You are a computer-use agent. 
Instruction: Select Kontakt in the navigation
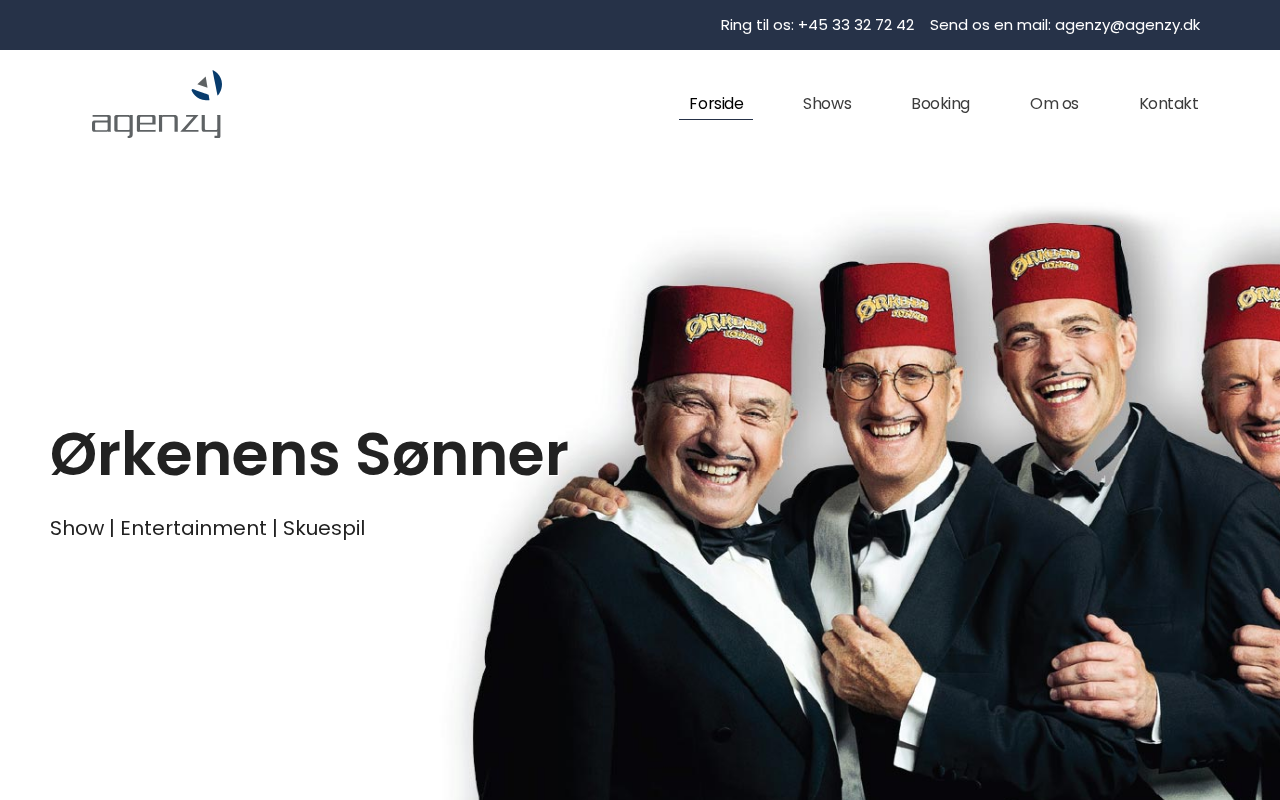1168,104
